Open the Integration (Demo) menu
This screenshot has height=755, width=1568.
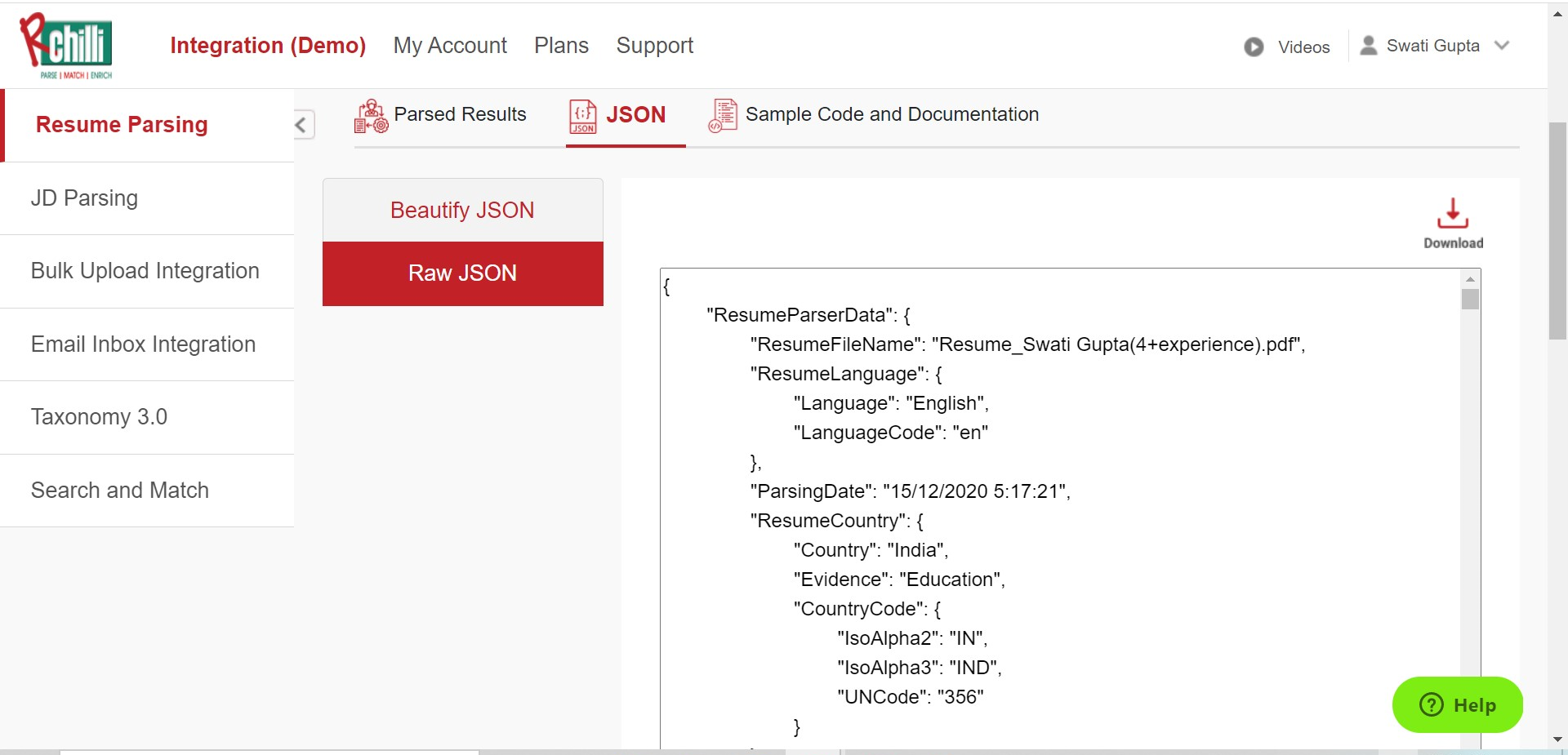click(x=268, y=46)
